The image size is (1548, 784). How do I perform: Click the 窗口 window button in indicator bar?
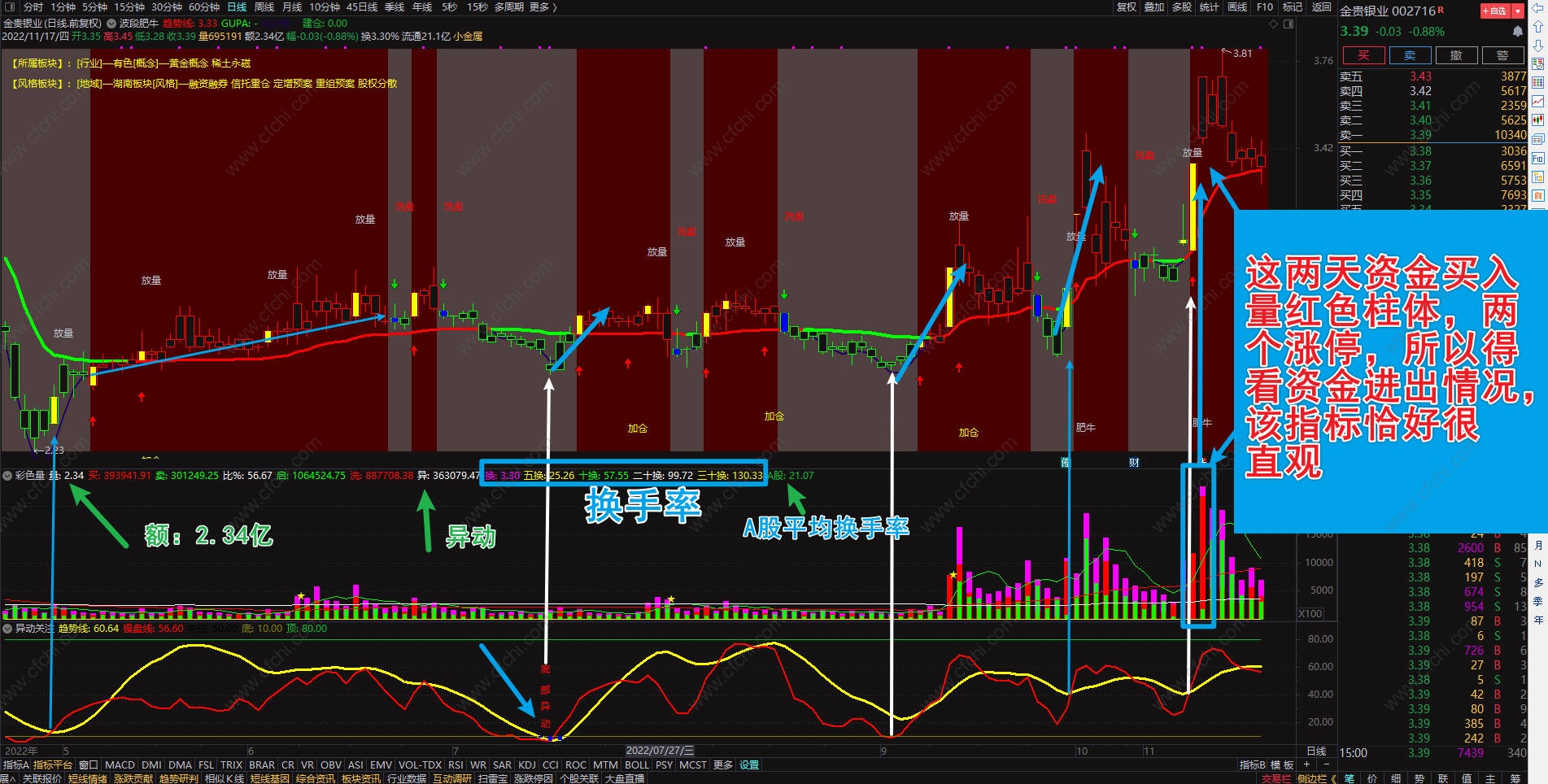click(x=89, y=765)
